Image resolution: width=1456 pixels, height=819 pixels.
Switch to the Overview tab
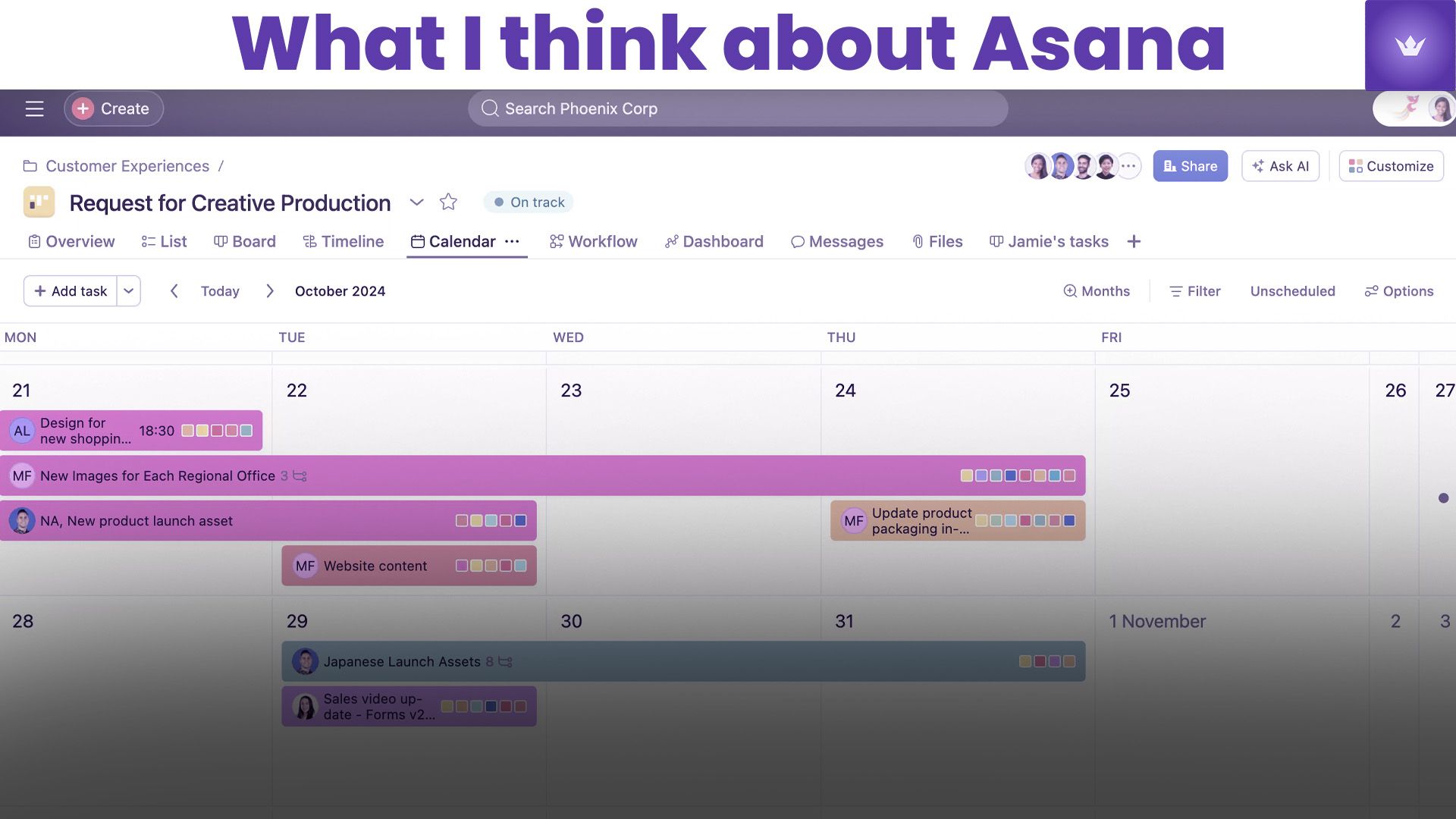coord(71,241)
